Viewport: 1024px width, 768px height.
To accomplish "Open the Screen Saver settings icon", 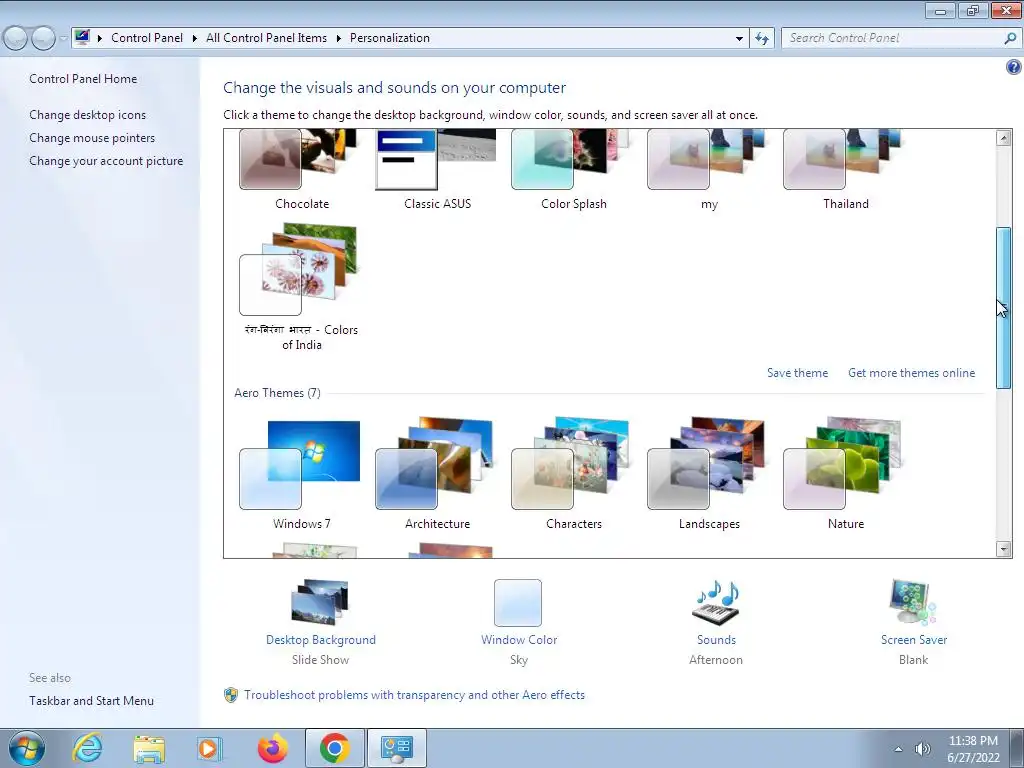I will (x=913, y=603).
